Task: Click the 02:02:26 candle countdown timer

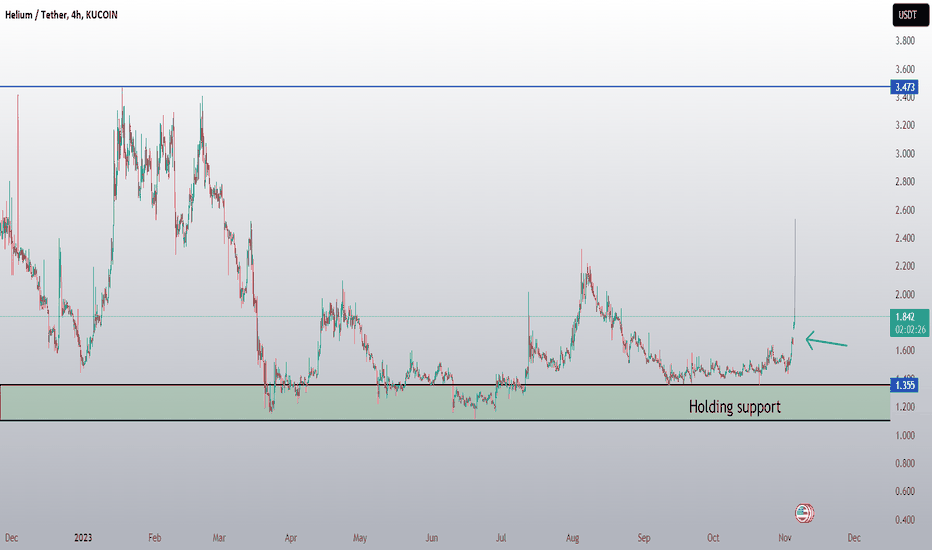Action: coord(911,330)
